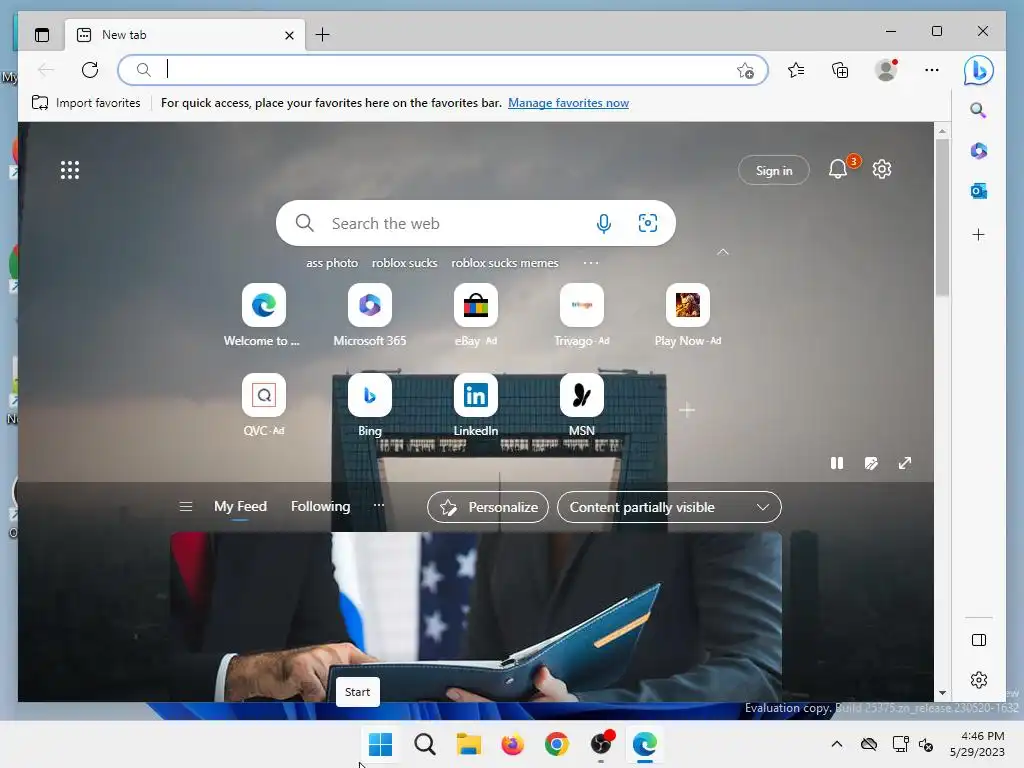Open the Collections icon
1024x768 pixels.
click(840, 70)
